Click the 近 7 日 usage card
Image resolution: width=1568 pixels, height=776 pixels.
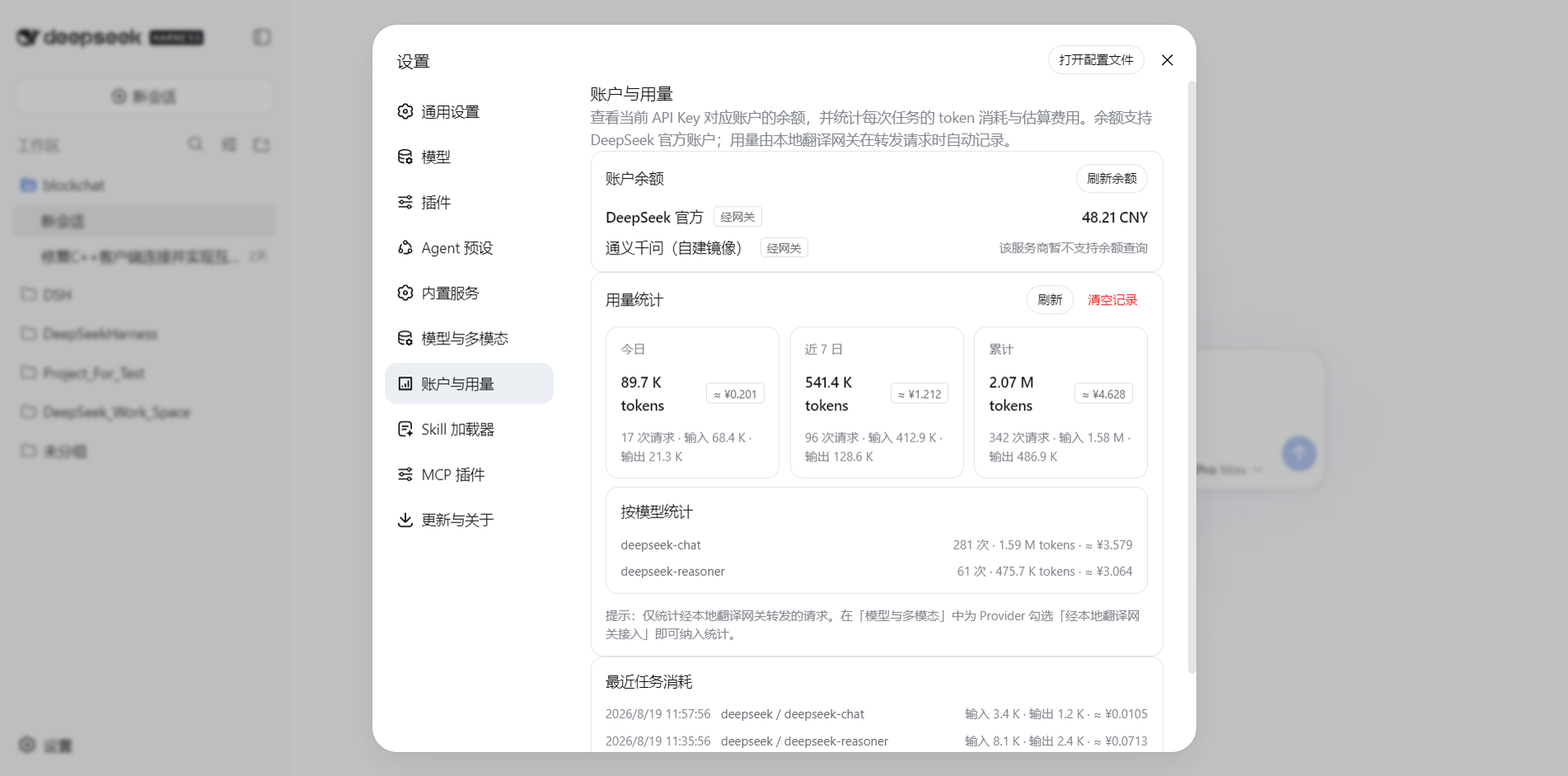(x=877, y=403)
